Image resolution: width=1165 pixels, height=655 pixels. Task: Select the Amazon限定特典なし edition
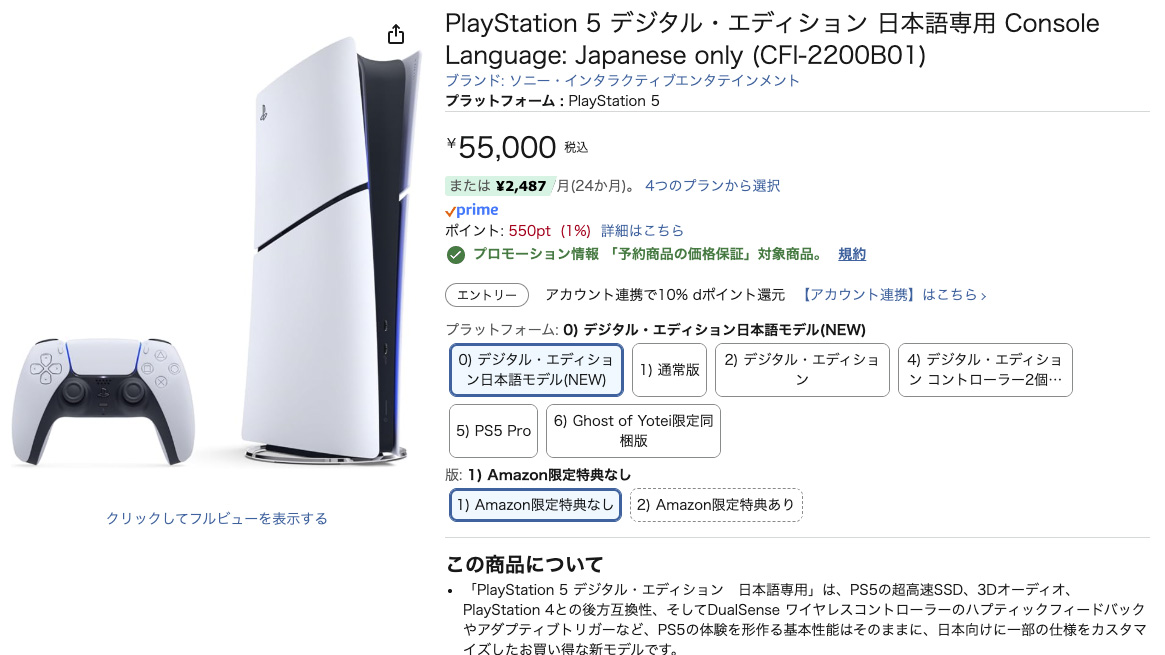(535, 505)
